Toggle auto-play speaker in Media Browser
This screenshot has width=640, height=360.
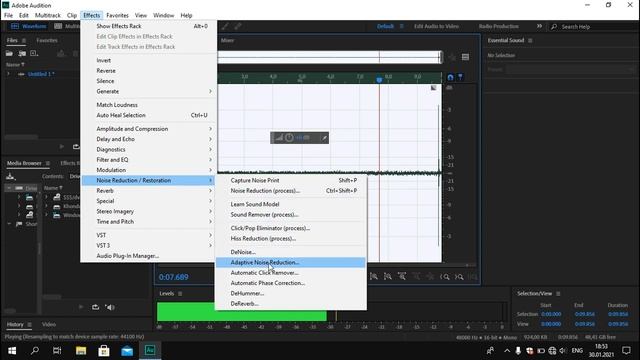click(x=110, y=307)
